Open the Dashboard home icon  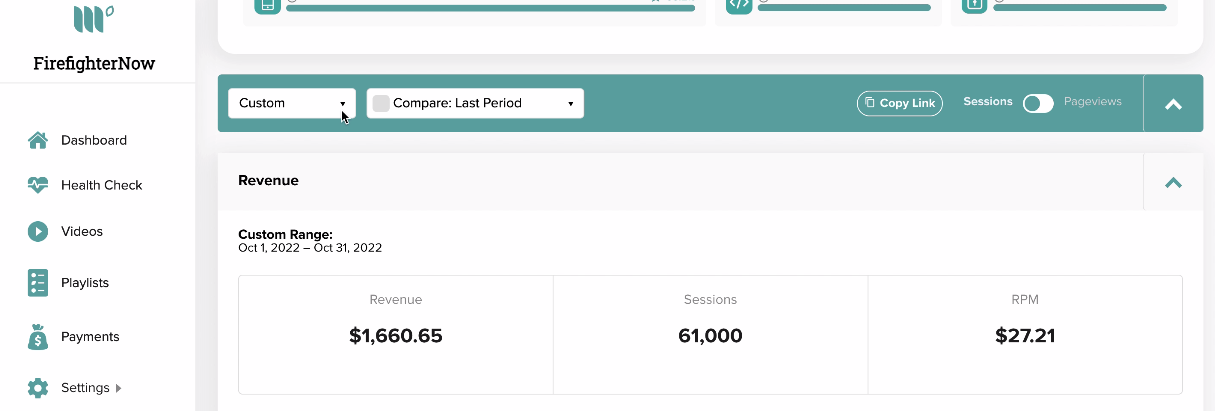[38, 140]
